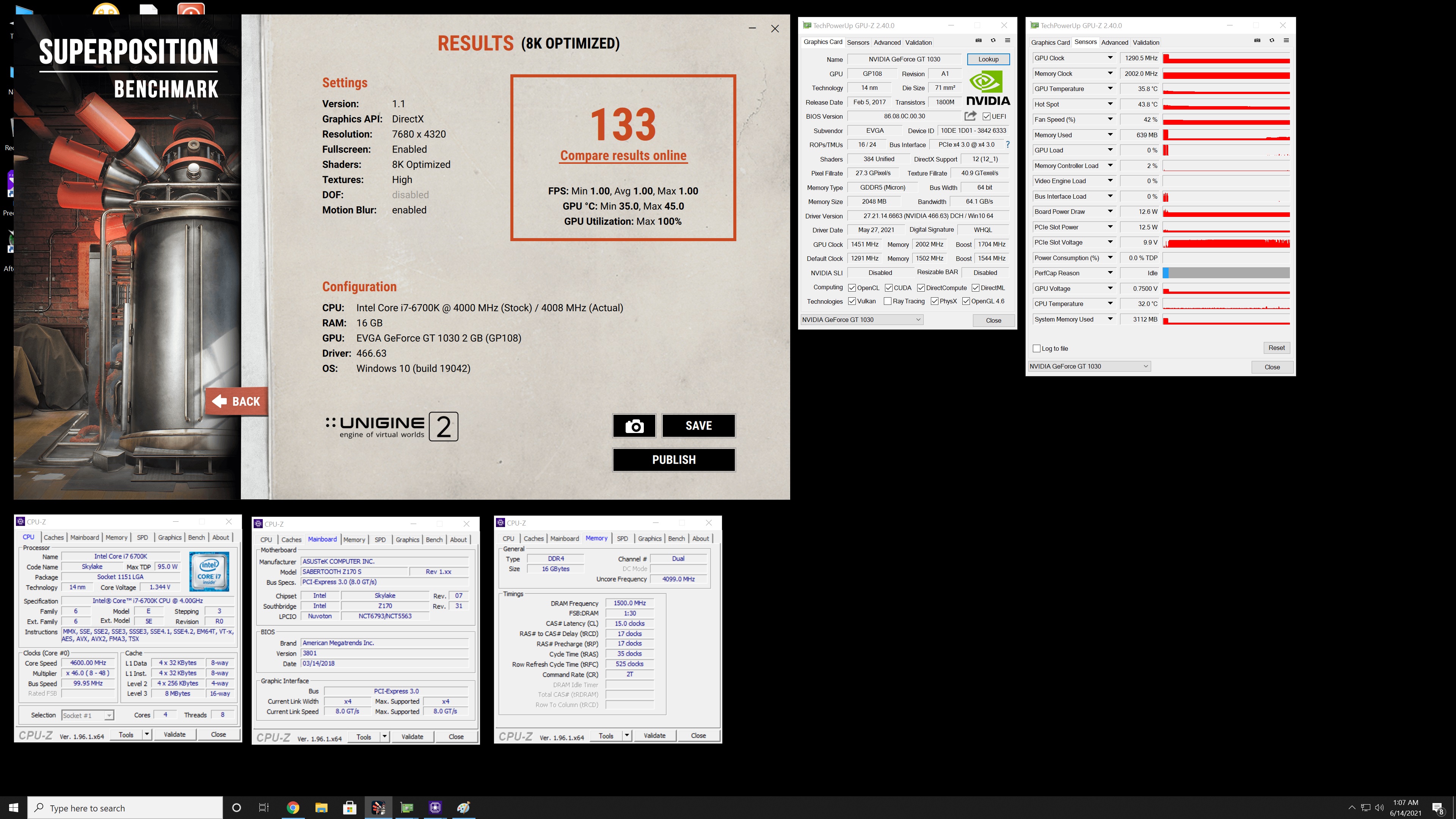Open GPU selector dropdown in GPU-Z Sensors window
Viewport: 1456px width, 819px height.
[x=1089, y=366]
